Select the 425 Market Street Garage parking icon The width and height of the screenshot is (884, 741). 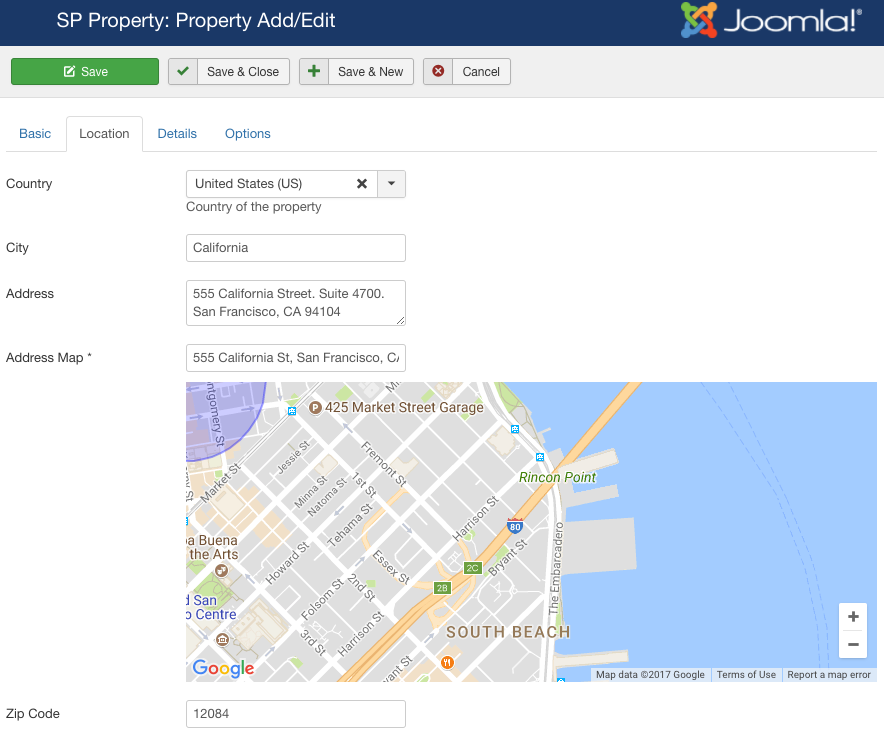(318, 408)
